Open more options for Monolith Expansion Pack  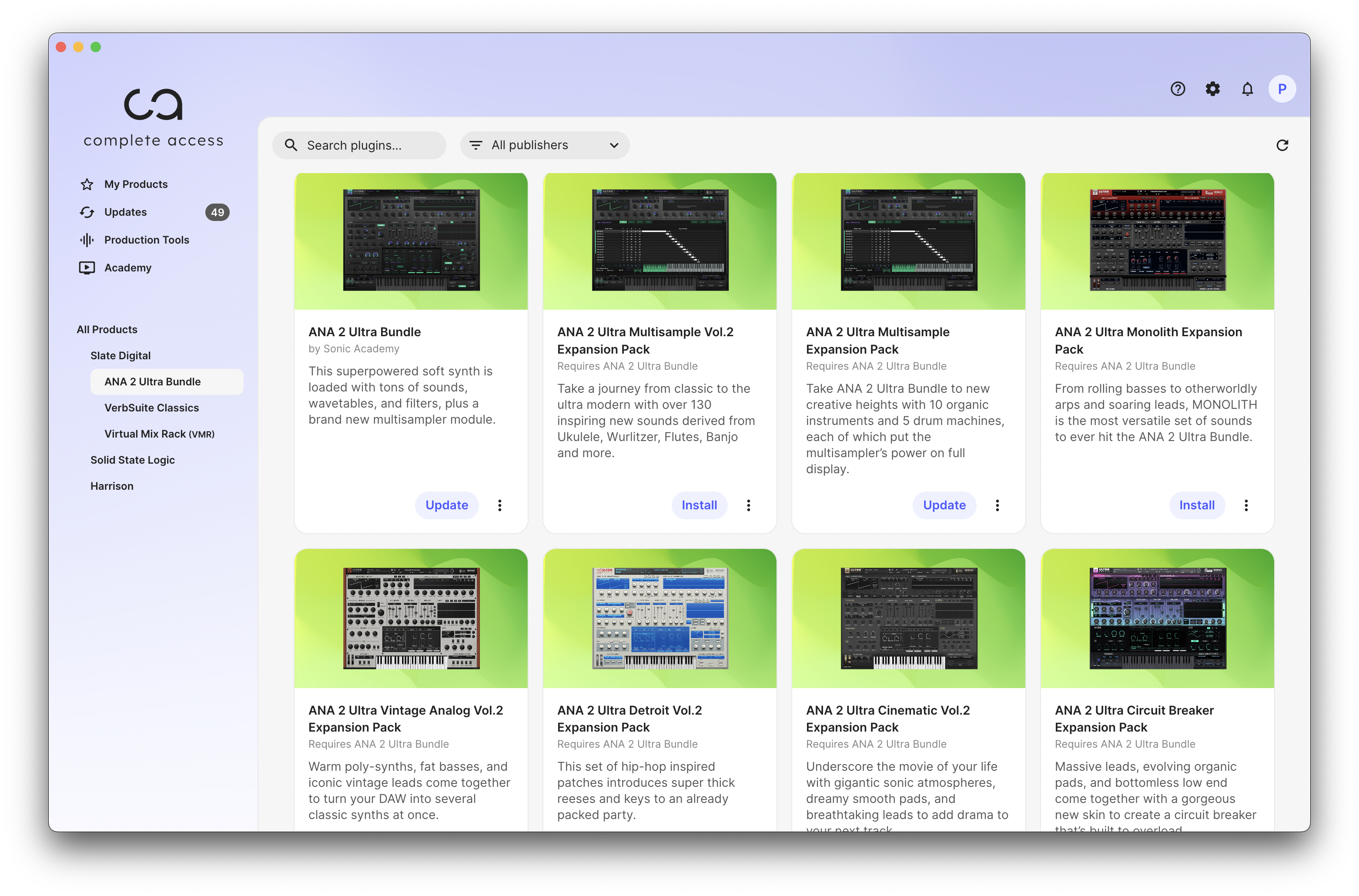pyautogui.click(x=1246, y=505)
